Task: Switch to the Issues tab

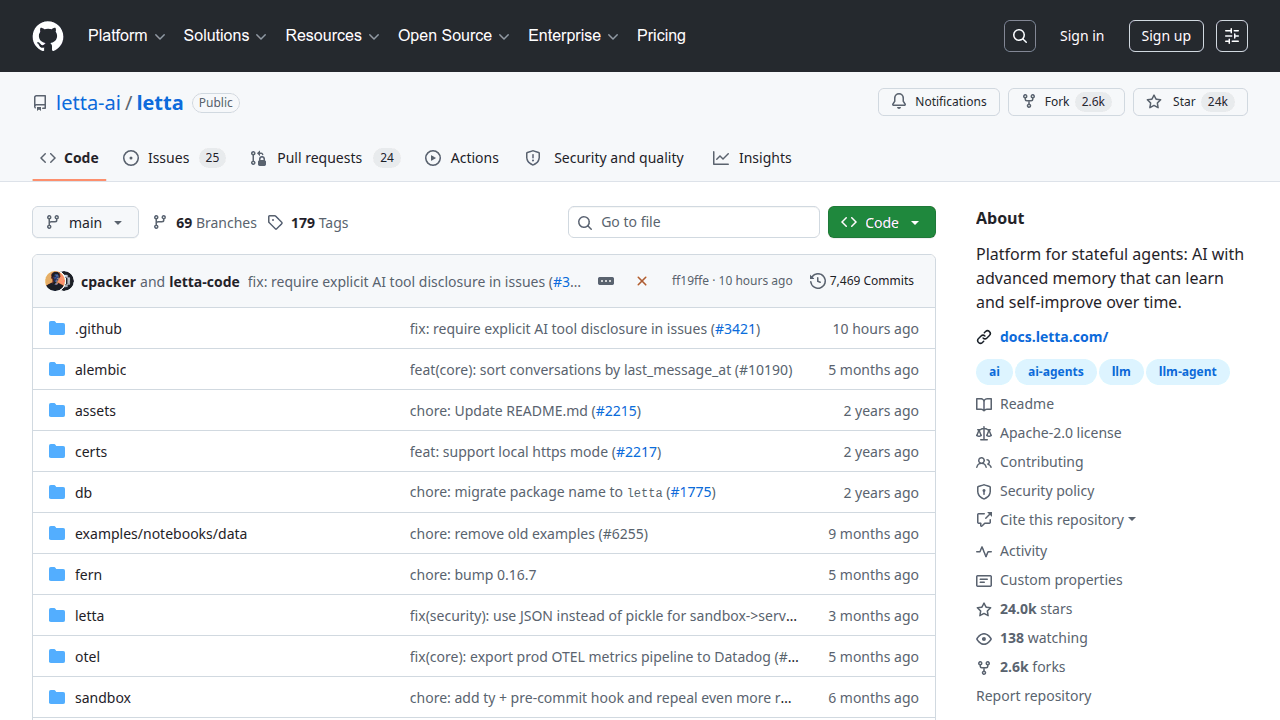Action: click(174, 158)
